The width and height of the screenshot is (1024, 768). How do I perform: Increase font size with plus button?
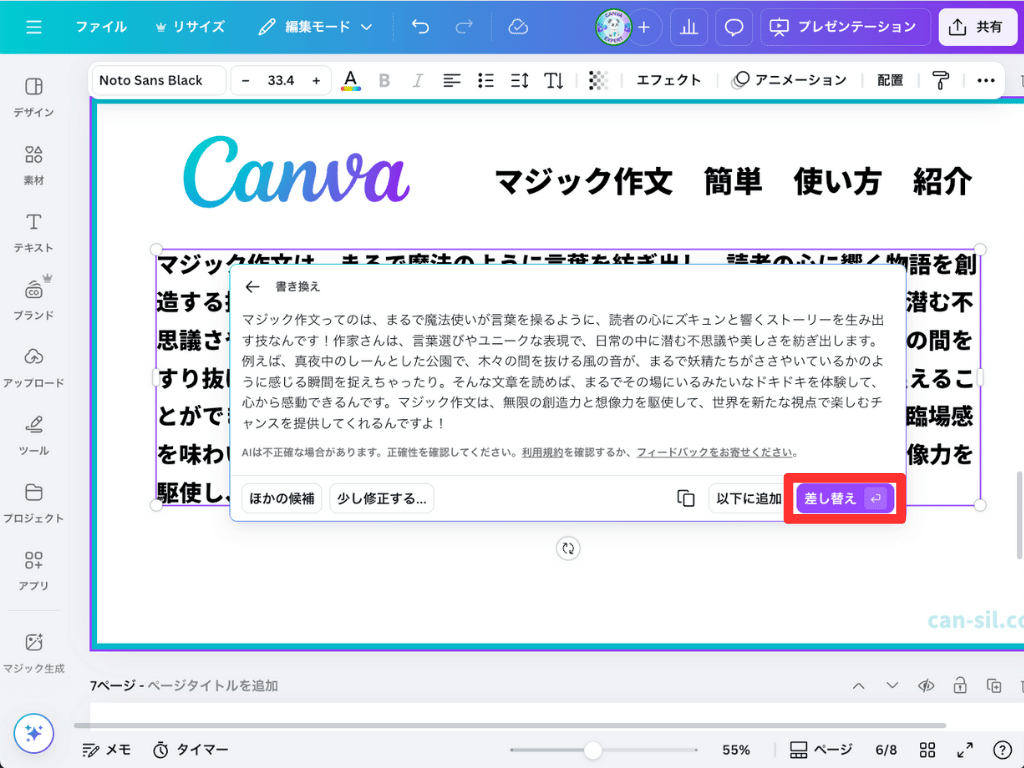(x=316, y=80)
